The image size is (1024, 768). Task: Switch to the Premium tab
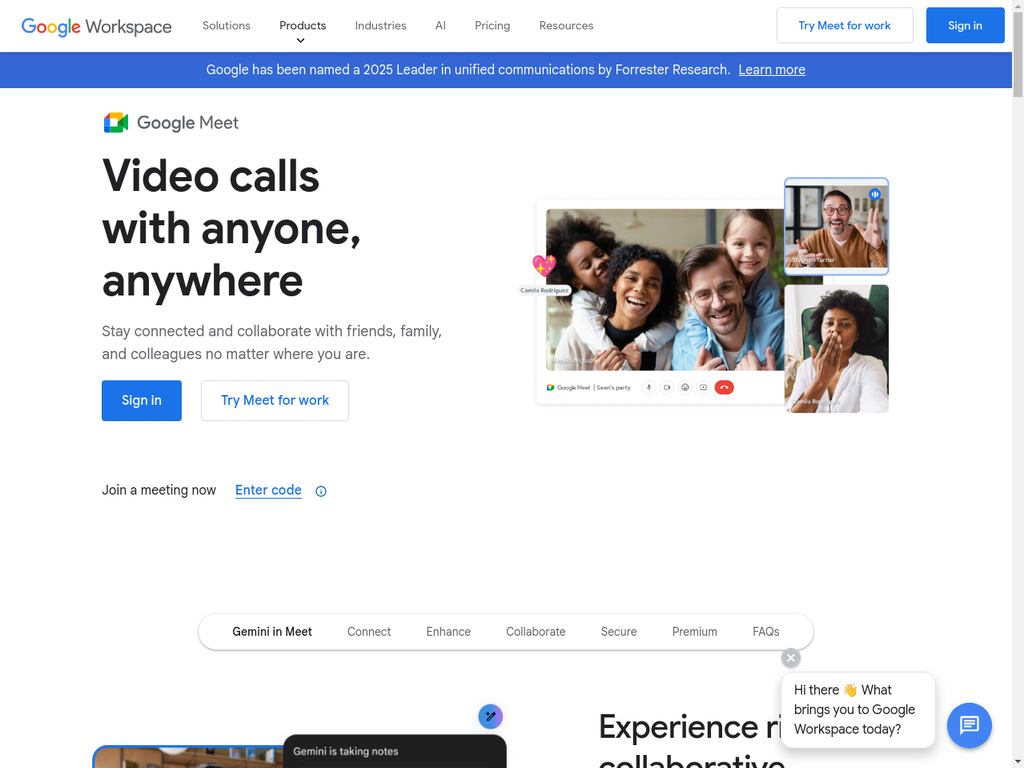694,632
